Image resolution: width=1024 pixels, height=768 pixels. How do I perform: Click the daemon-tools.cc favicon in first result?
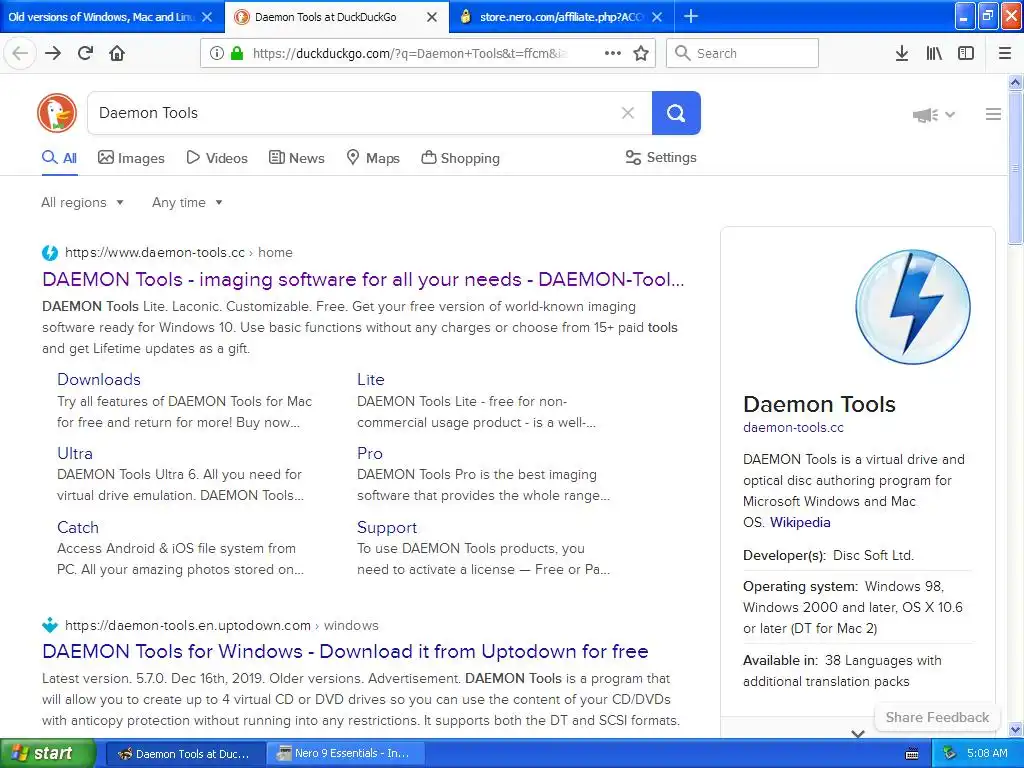pos(50,253)
